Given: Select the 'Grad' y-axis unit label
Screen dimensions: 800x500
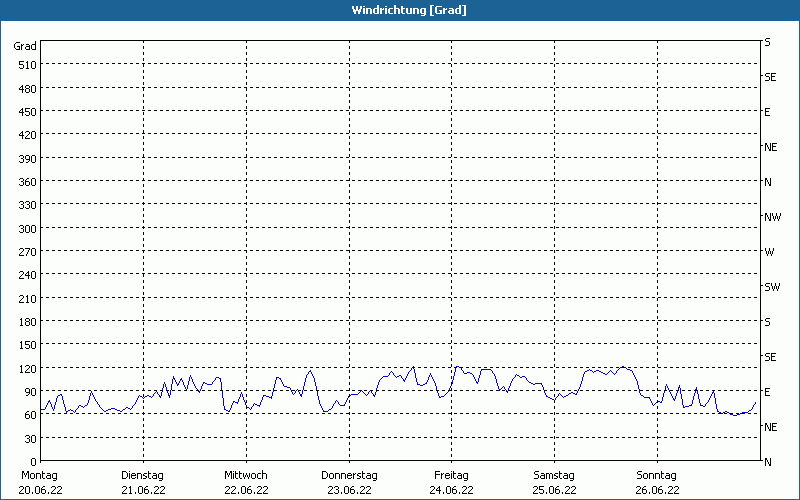Looking at the screenshot, I should 25,46.
